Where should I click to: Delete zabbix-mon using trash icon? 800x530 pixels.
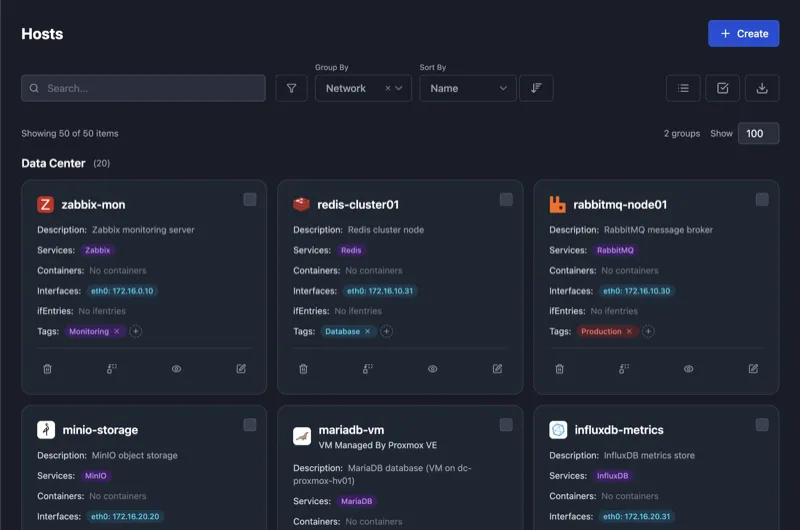[47, 369]
